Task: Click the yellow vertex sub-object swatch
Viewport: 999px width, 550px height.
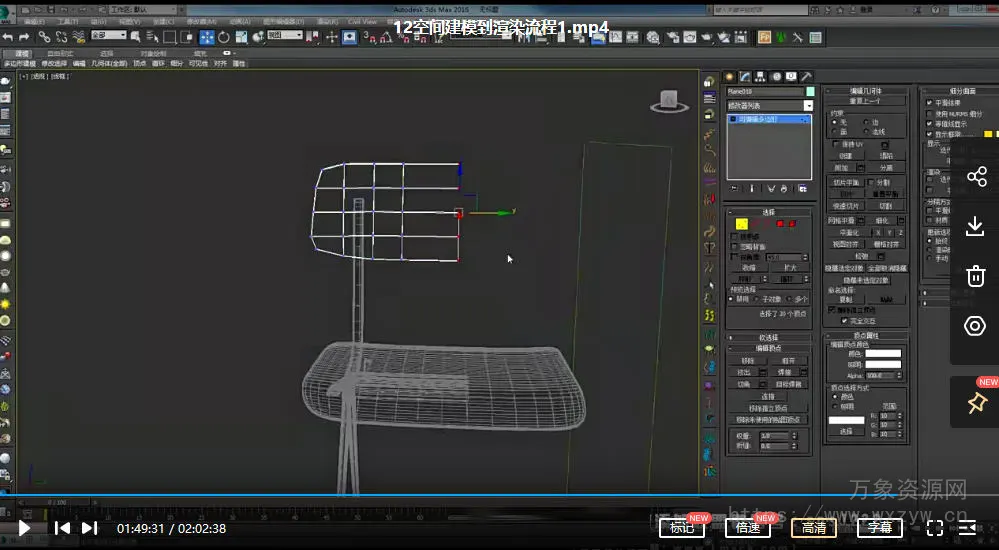Action: pos(741,223)
